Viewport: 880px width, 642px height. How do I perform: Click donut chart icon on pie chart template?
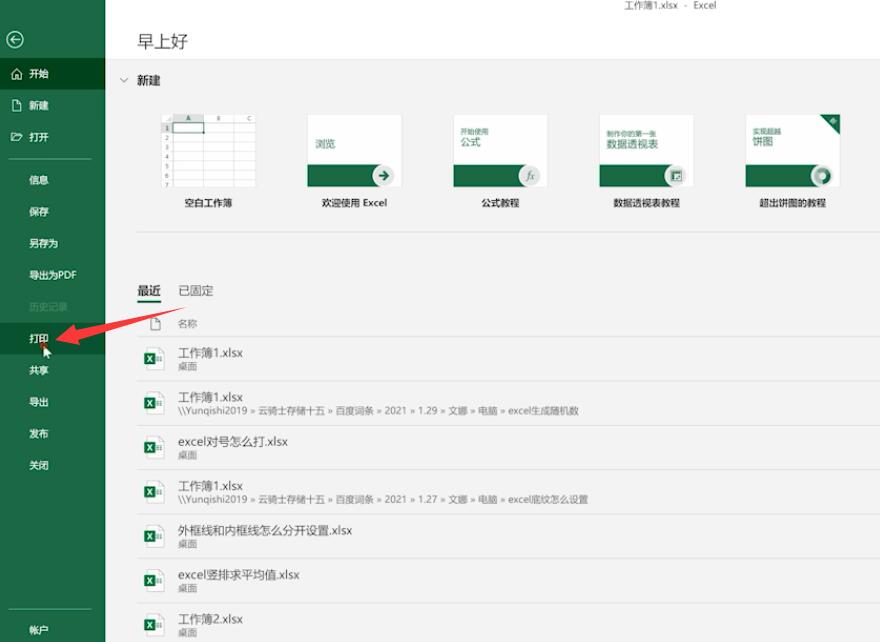[x=822, y=176]
